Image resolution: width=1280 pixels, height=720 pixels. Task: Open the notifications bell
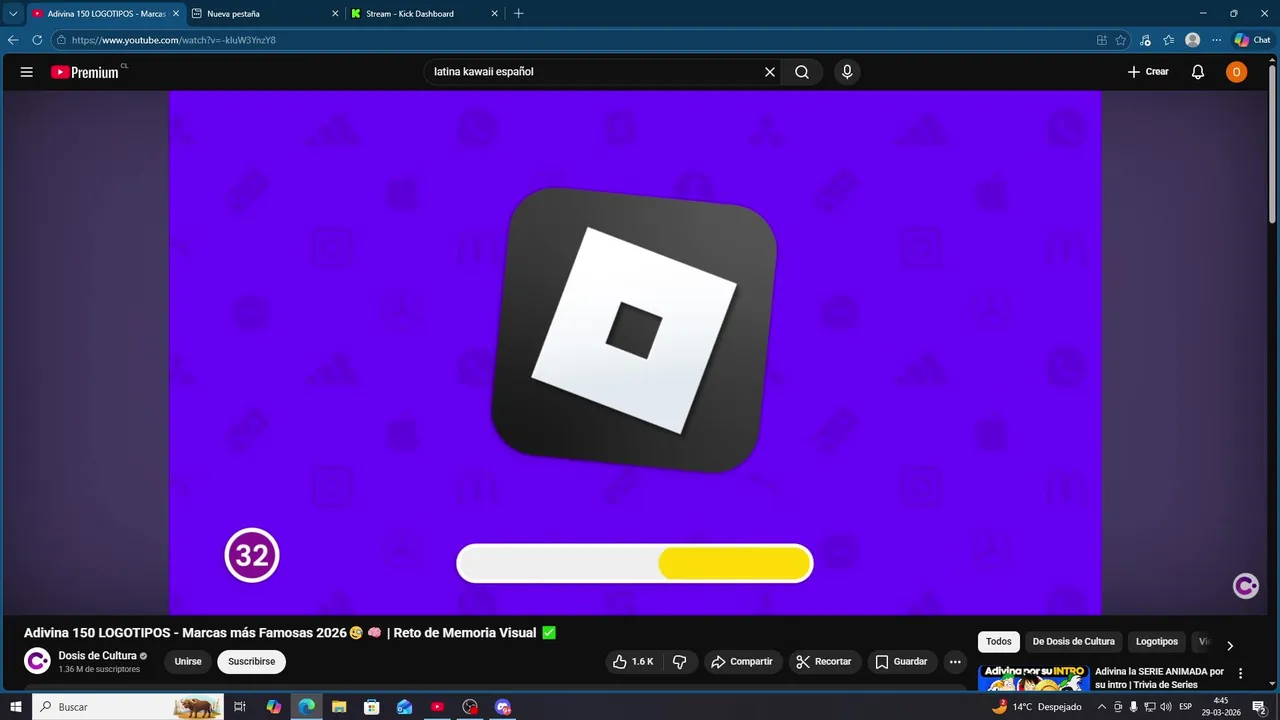[1198, 72]
